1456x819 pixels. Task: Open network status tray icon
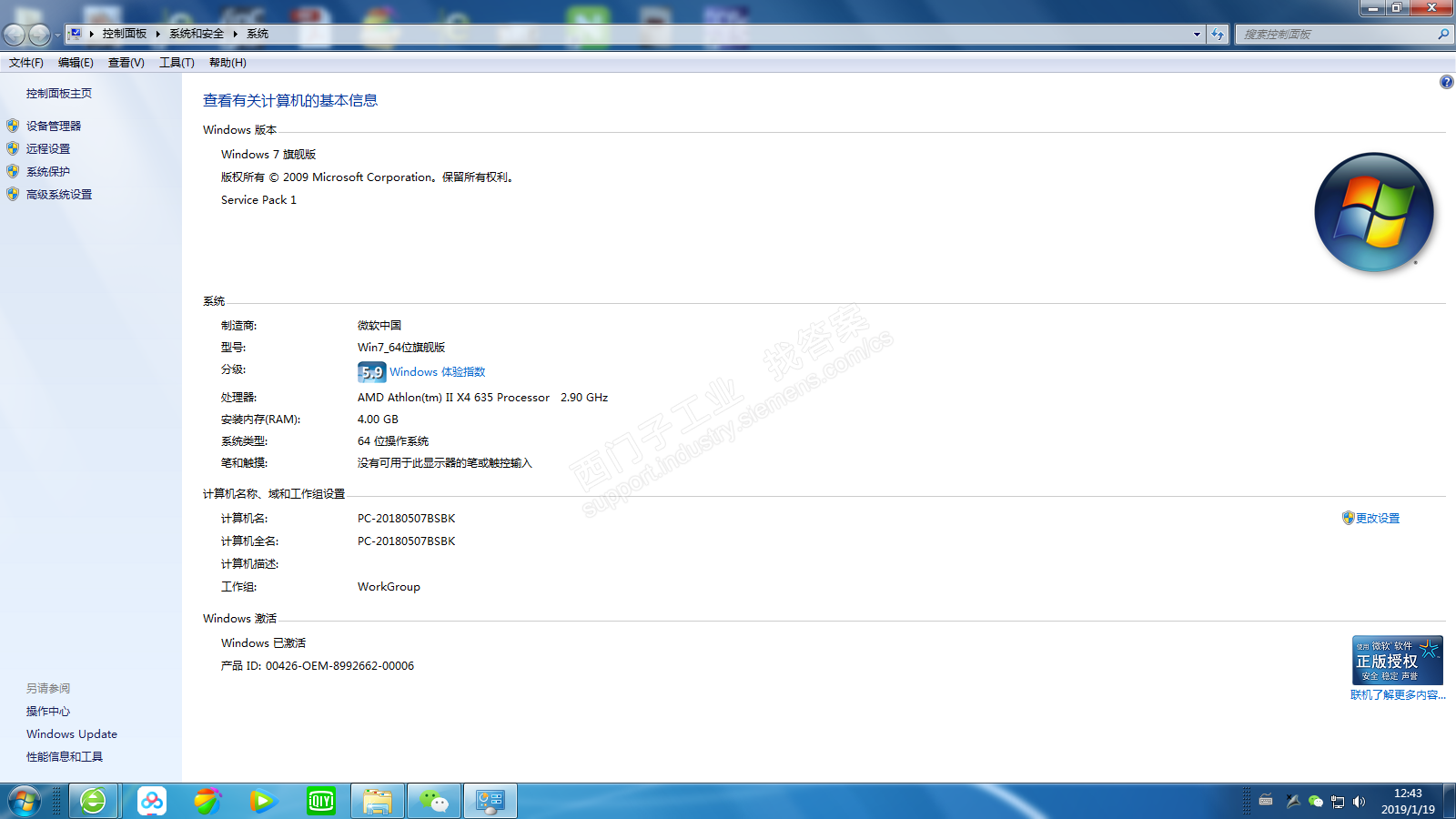coord(1338,802)
